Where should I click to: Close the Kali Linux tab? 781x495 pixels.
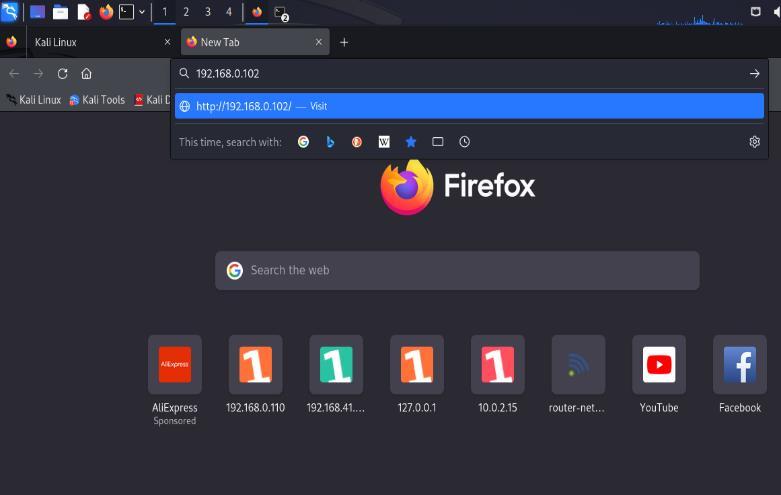[167, 42]
